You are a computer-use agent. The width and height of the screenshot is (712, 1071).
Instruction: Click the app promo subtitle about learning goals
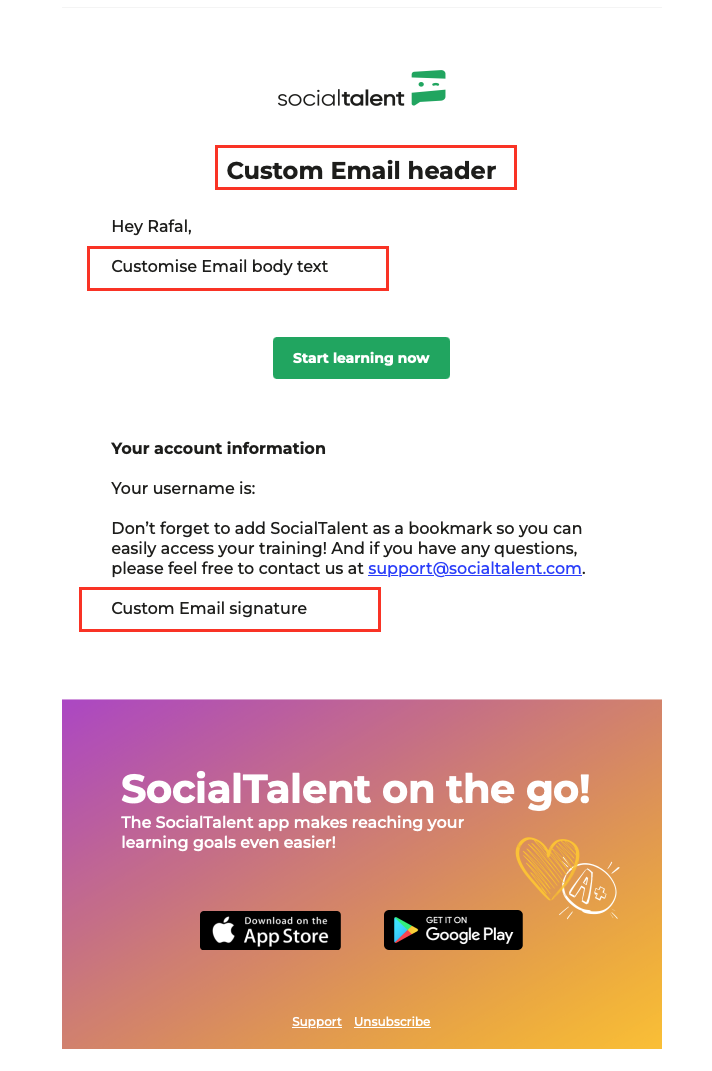click(x=292, y=832)
